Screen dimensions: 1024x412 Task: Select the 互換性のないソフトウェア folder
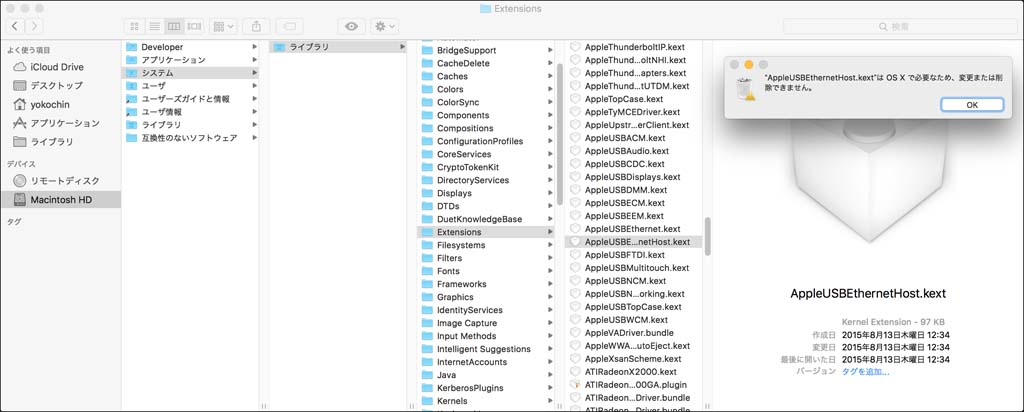[191, 138]
